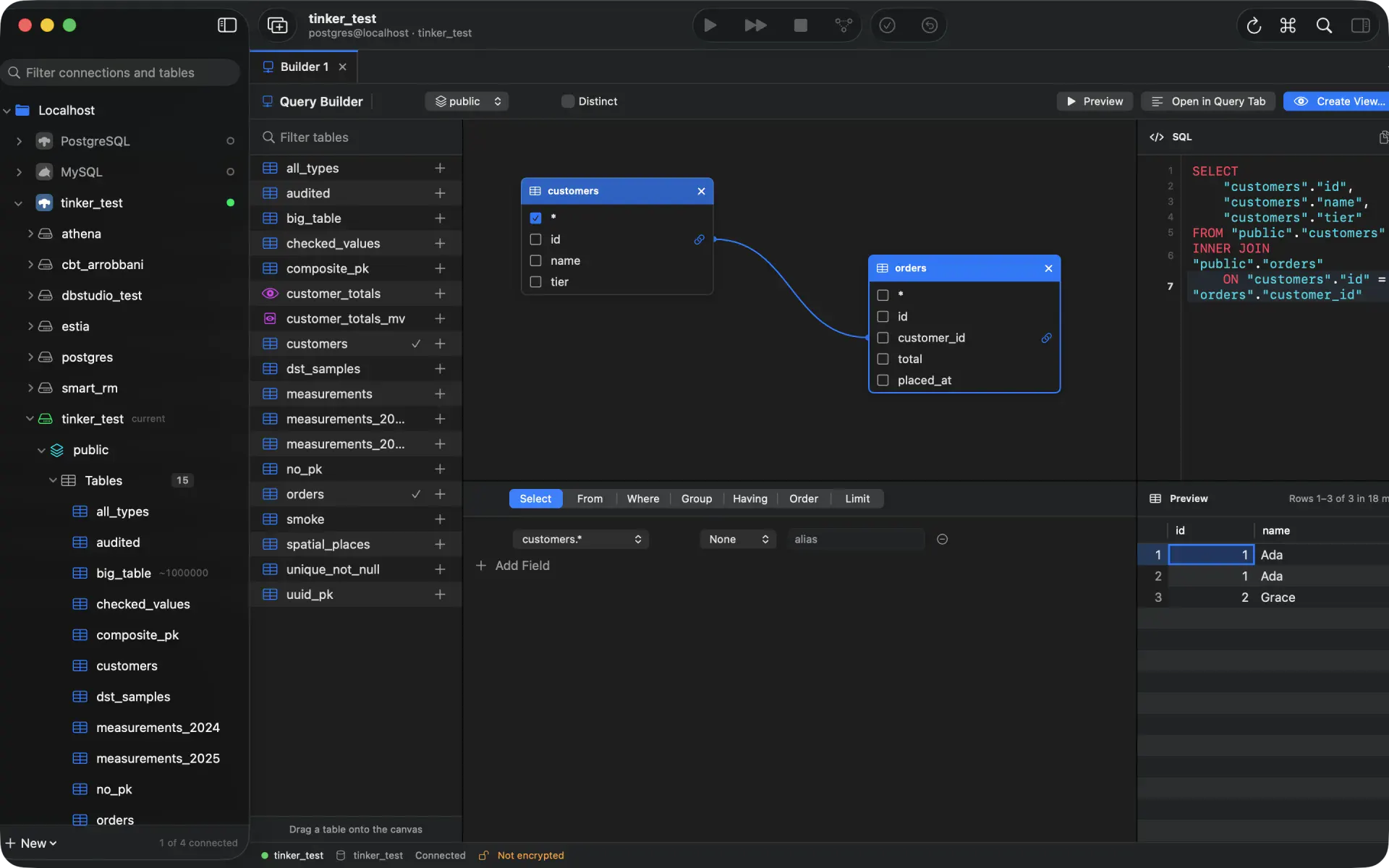The height and width of the screenshot is (868, 1389).
Task: Click Open in Query Tab
Action: (x=1209, y=101)
